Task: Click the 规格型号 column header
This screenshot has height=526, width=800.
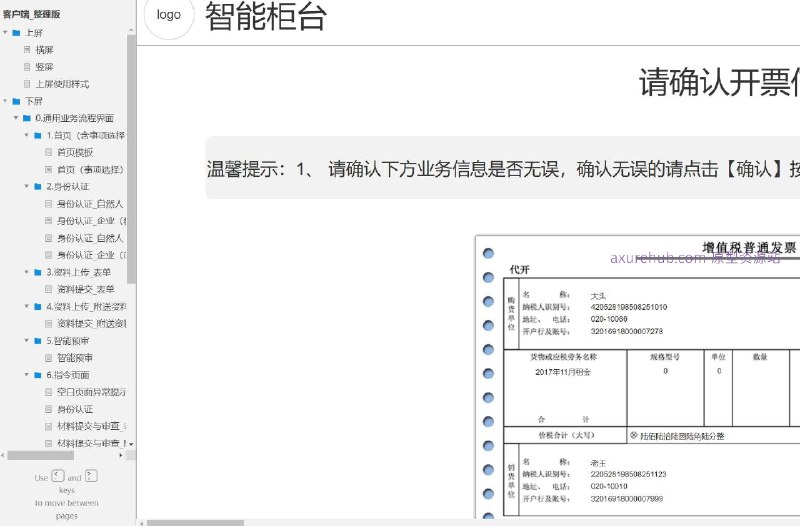Action: (665, 357)
